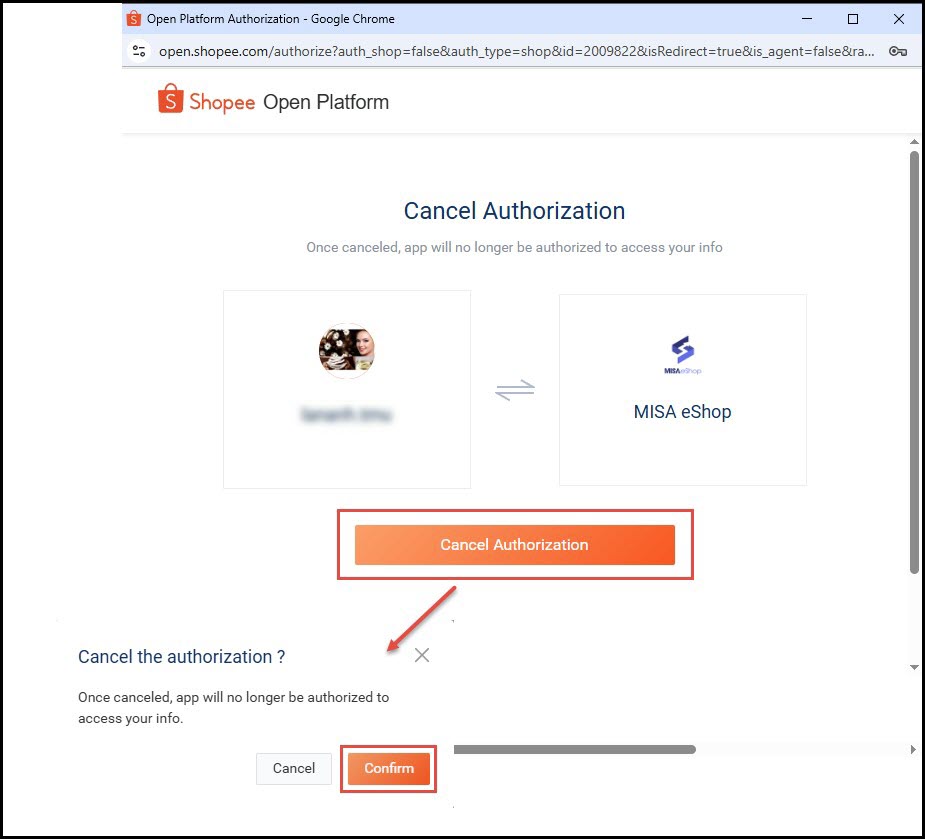Click the Chrome title bar Shopee favicon
The width and height of the screenshot is (925, 839).
[x=134, y=18]
